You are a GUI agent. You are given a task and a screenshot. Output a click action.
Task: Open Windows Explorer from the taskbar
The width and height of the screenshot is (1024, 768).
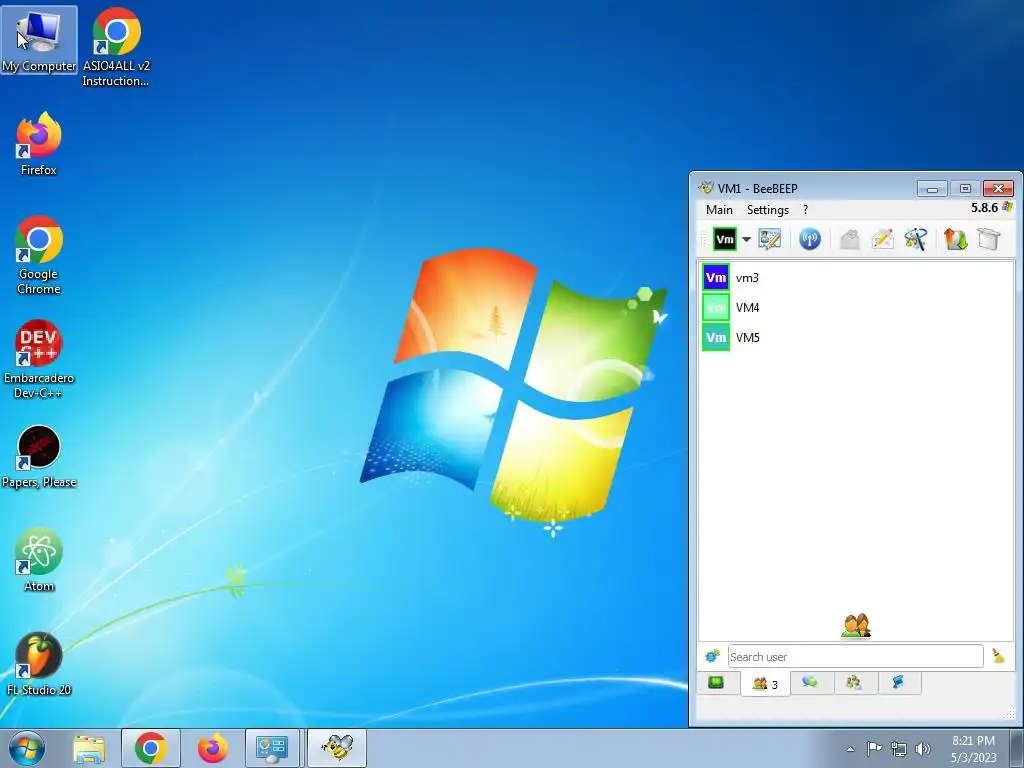click(x=89, y=748)
